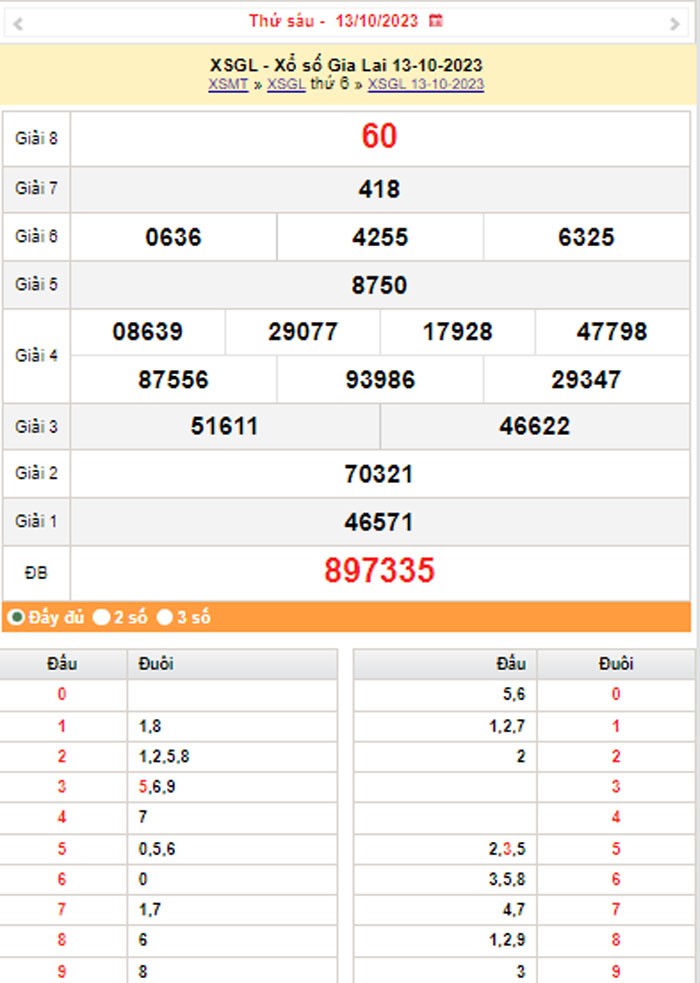Click the ĐB special prize 897335
The image size is (700, 983).
379,570
